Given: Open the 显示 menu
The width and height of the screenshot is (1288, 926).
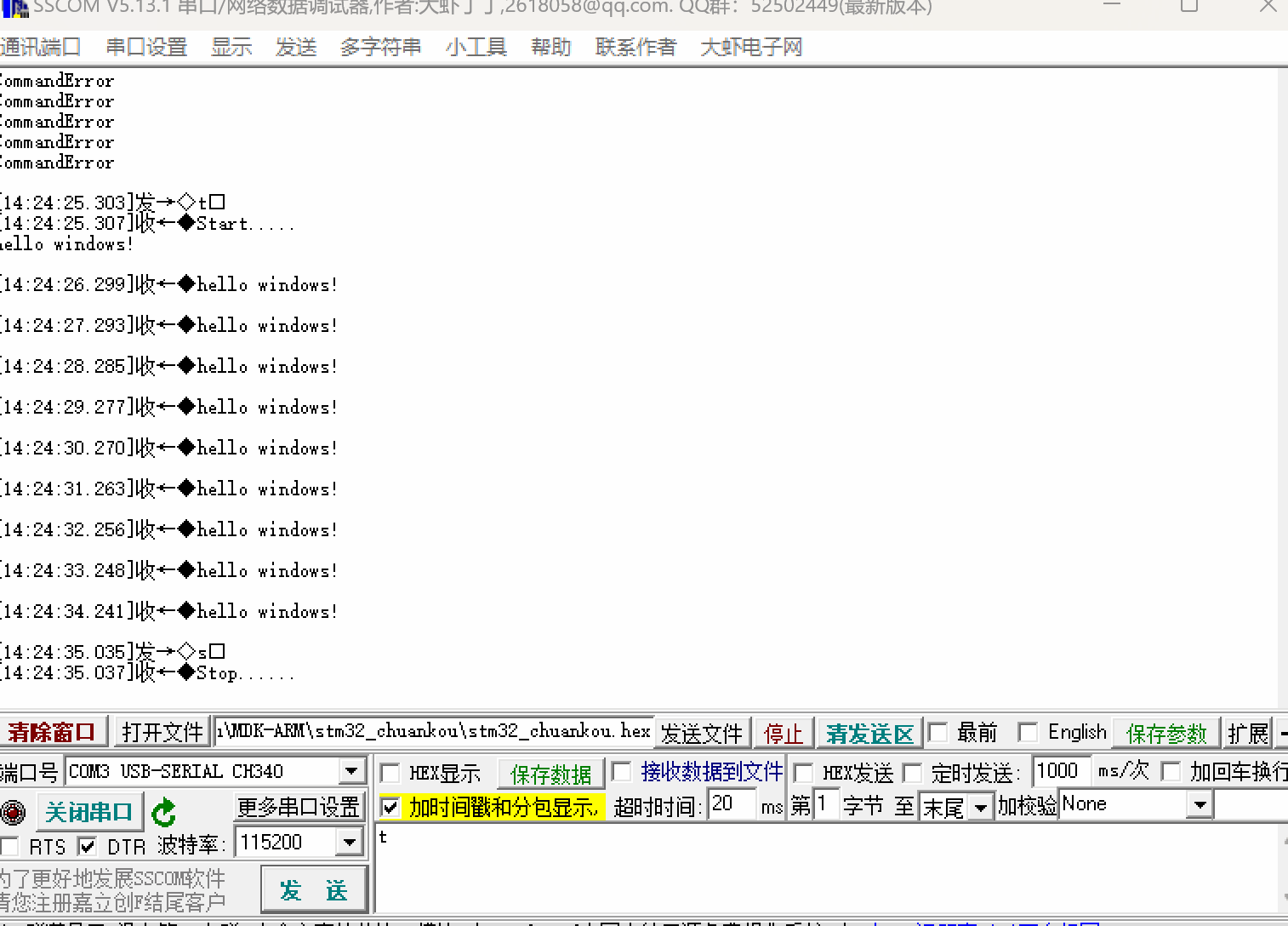Looking at the screenshot, I should coord(231,47).
